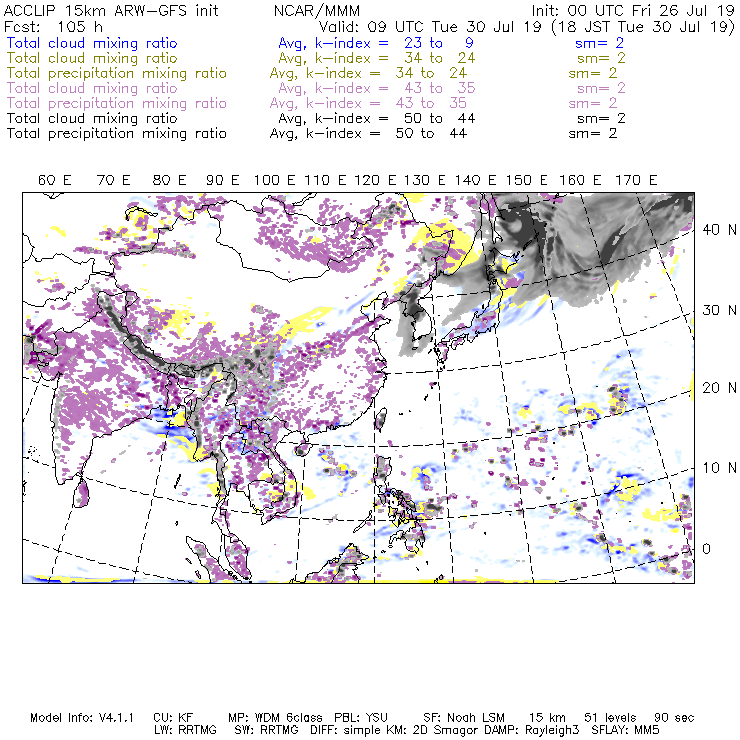740x740 pixels.
Task: Select 'sm= 2' on black precipitation row
Action: [x=593, y=134]
